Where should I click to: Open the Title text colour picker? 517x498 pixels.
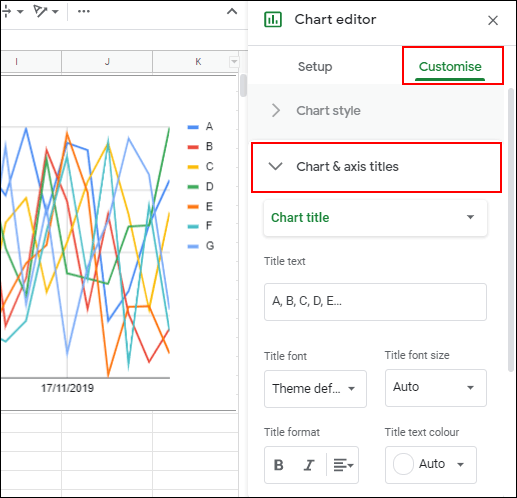click(x=431, y=465)
